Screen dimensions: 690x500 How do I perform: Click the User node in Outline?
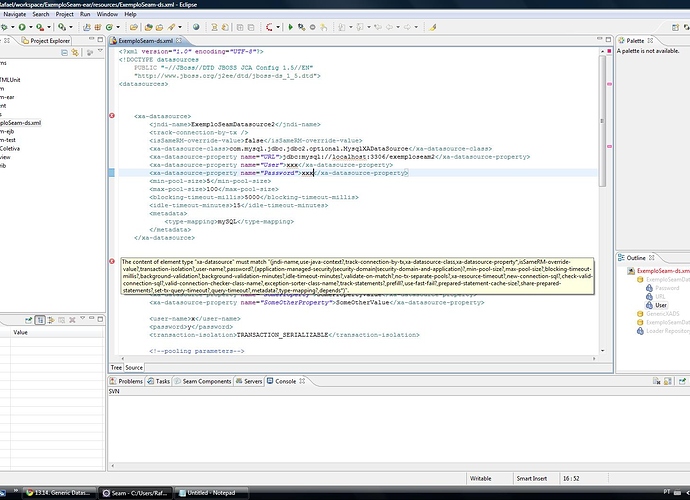[661, 305]
